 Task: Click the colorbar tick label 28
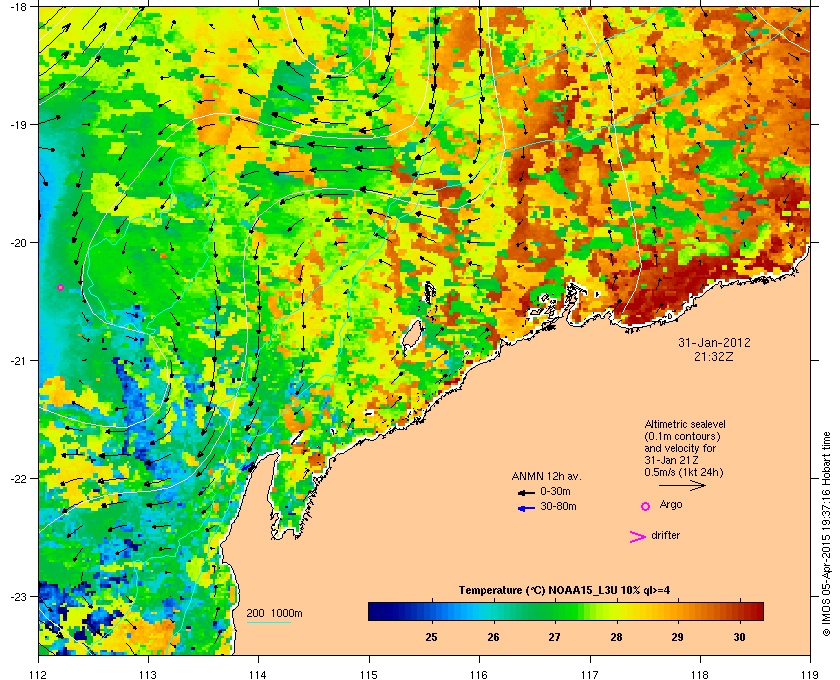pos(617,637)
